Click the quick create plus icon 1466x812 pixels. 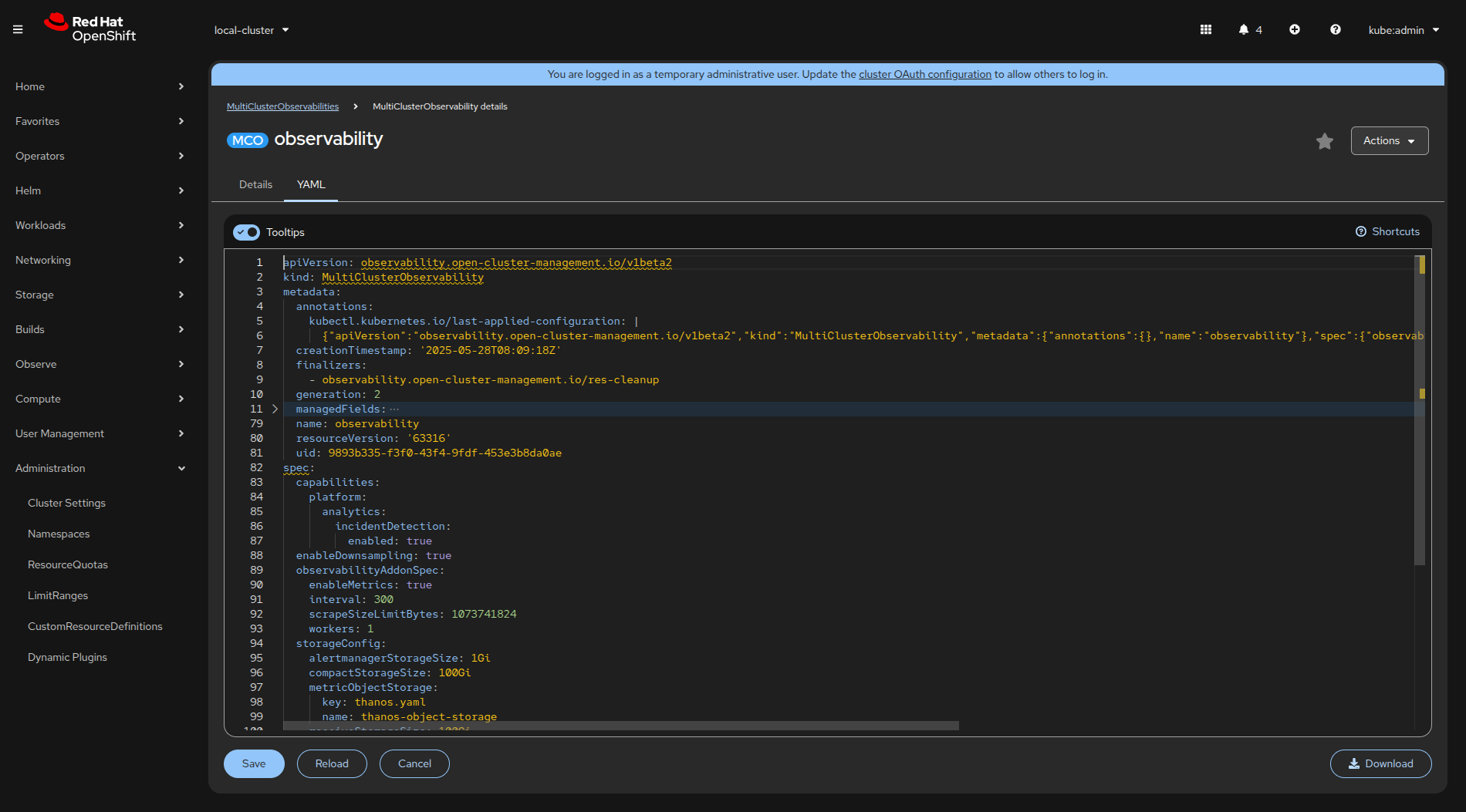1295,30
